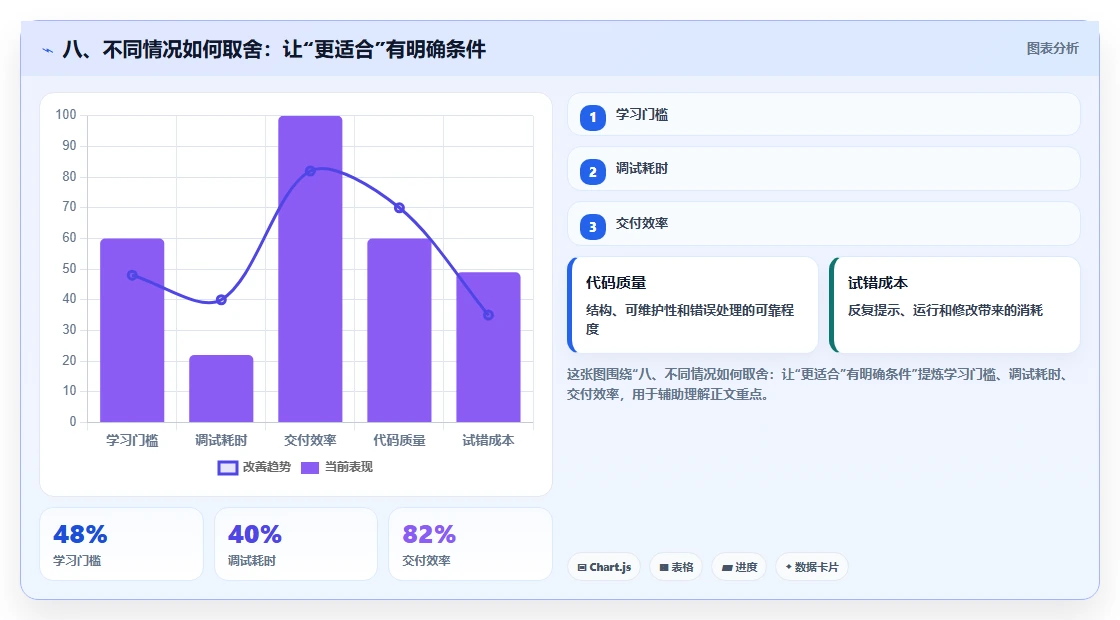Click the 48% 学习门槛 stat card
Image resolution: width=1120 pixels, height=620 pixels.
121,544
